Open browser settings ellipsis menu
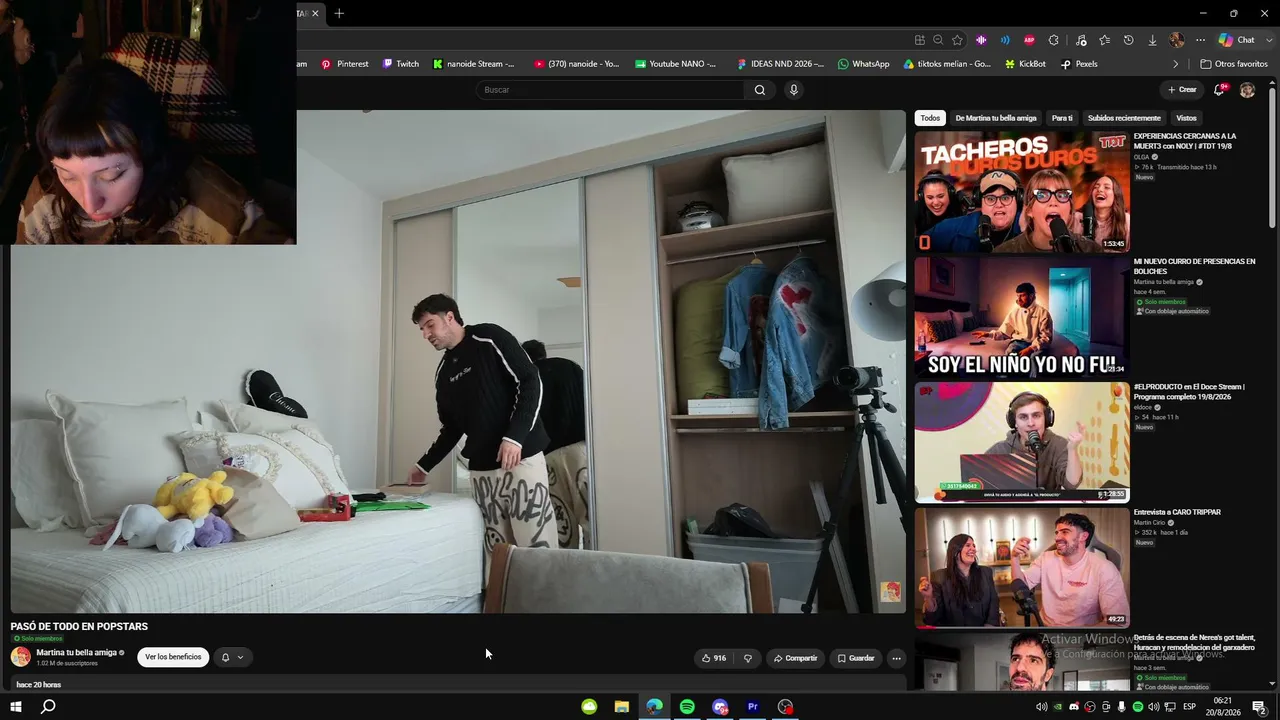 point(1201,40)
